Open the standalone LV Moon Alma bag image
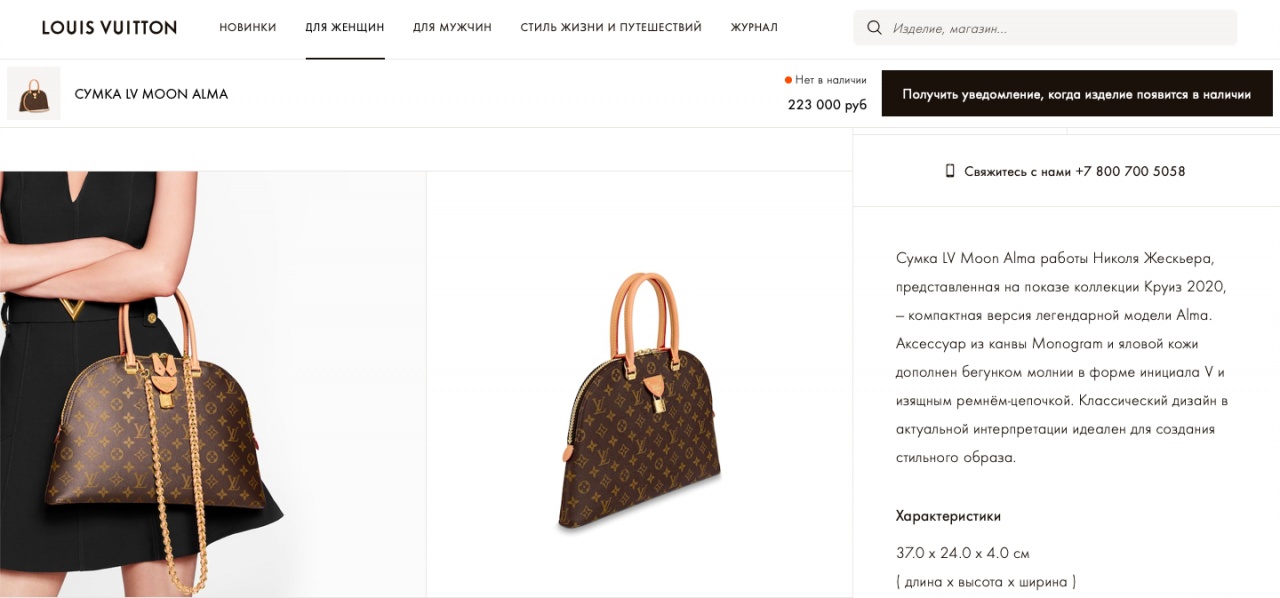The height and width of the screenshot is (598, 1280). tap(640, 400)
